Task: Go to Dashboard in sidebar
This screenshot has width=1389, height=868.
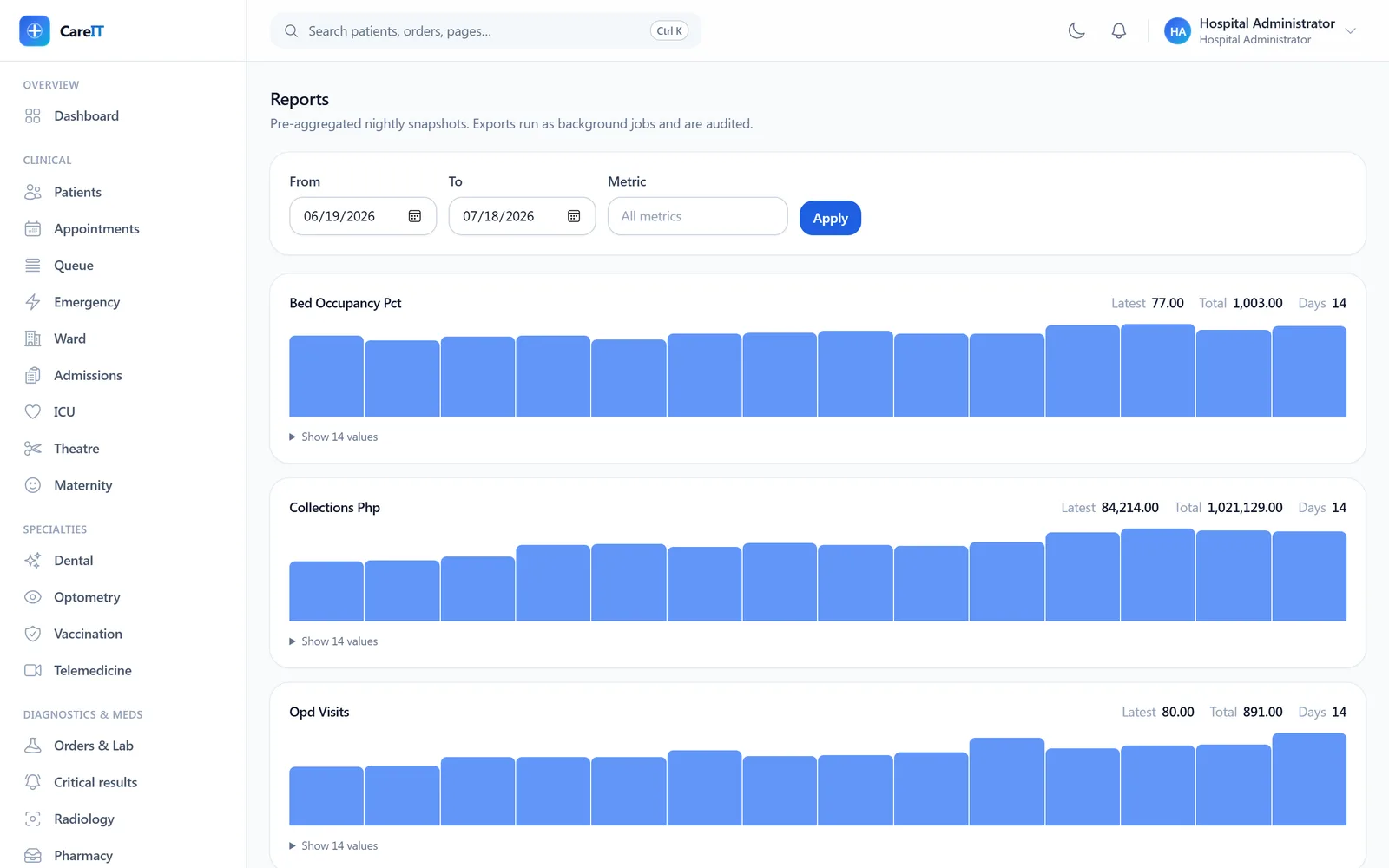Action: click(x=86, y=116)
